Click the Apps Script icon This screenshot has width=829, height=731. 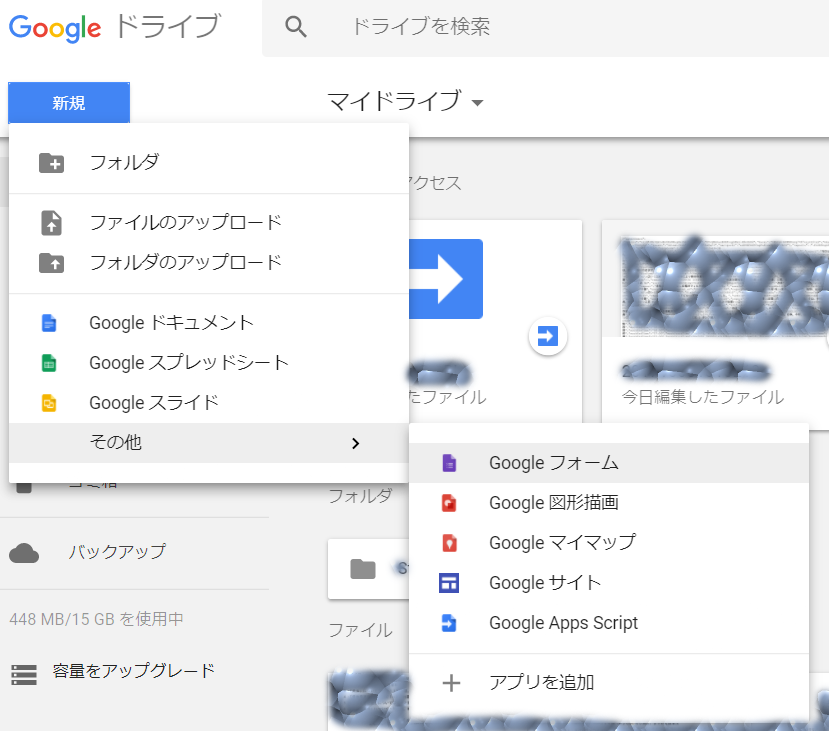click(x=449, y=624)
